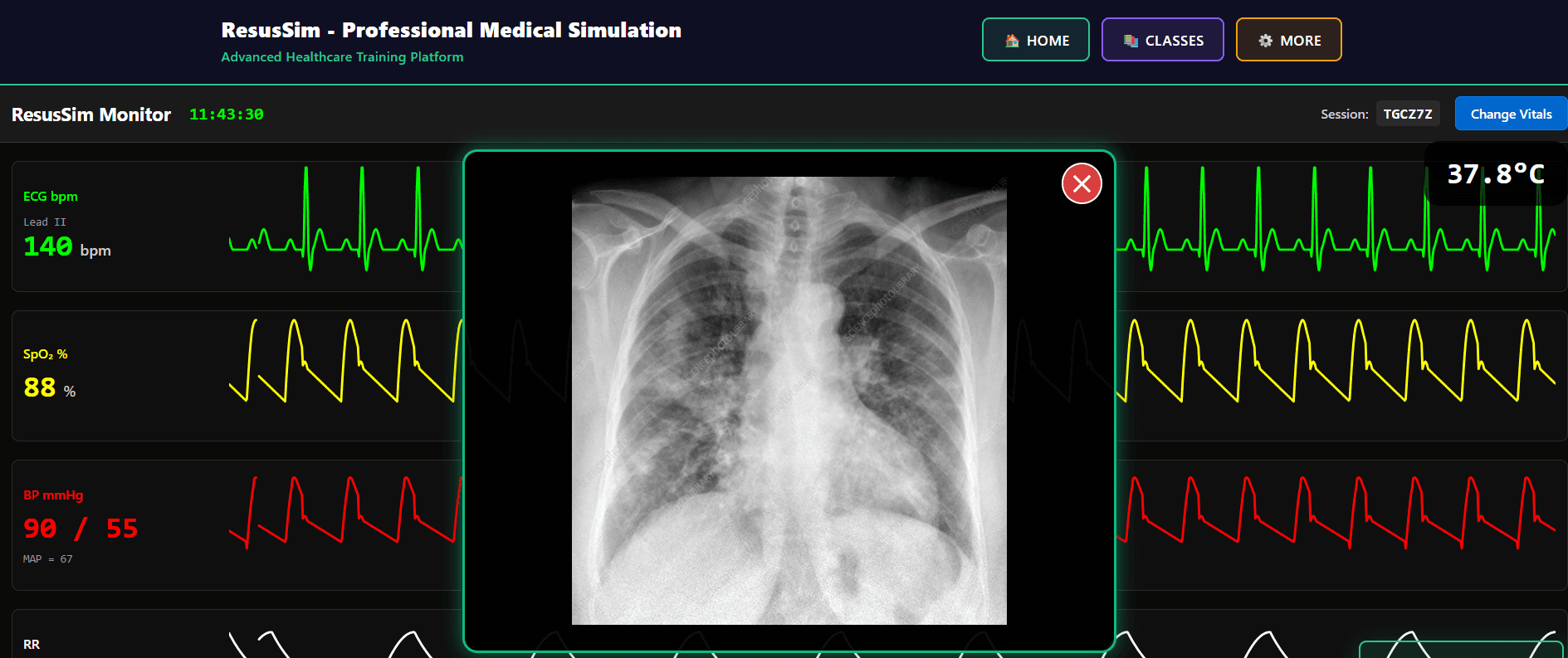Click the Lead II label under ECG

tap(45, 222)
